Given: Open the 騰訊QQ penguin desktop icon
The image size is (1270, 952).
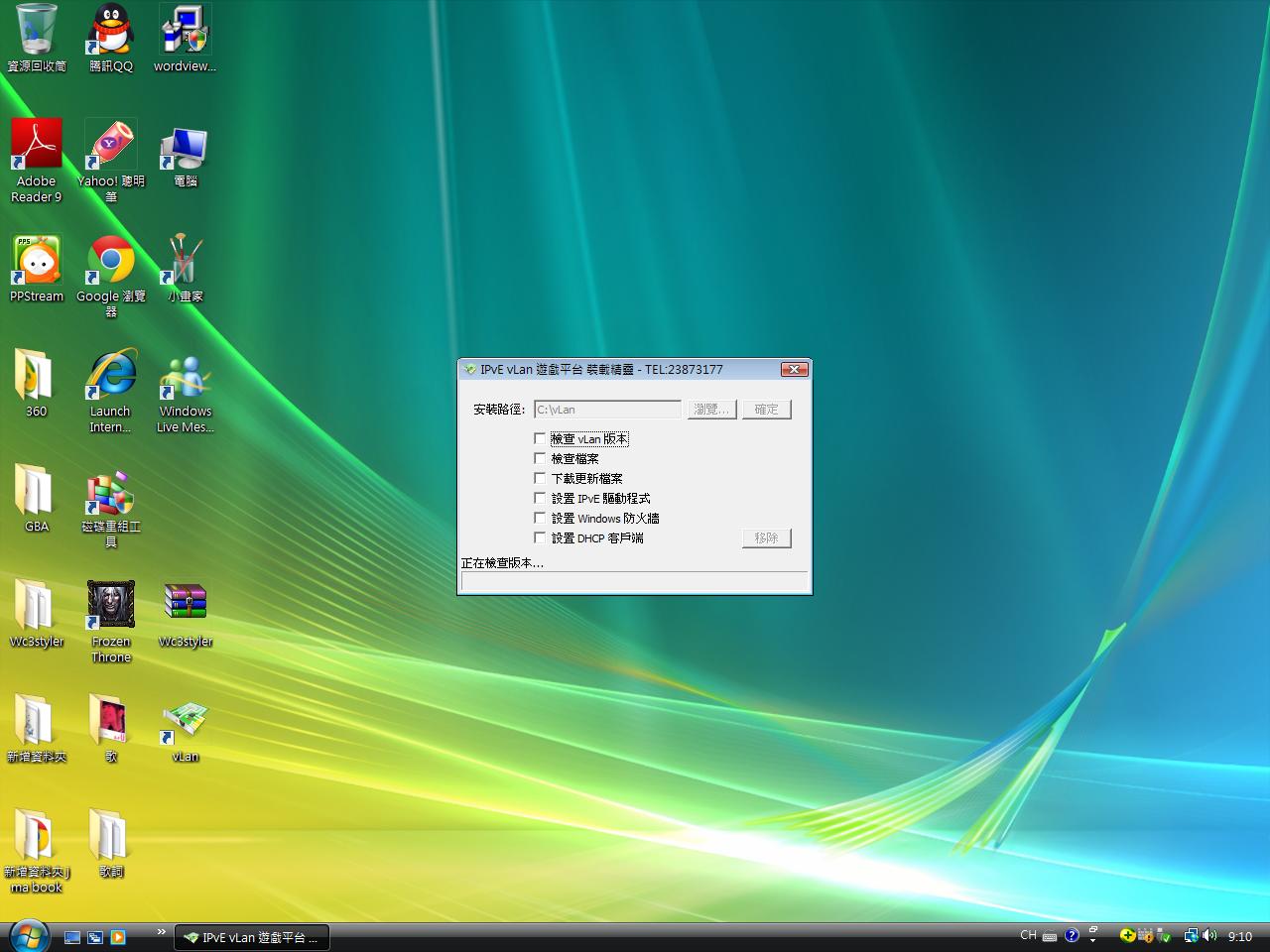Looking at the screenshot, I should [110, 30].
